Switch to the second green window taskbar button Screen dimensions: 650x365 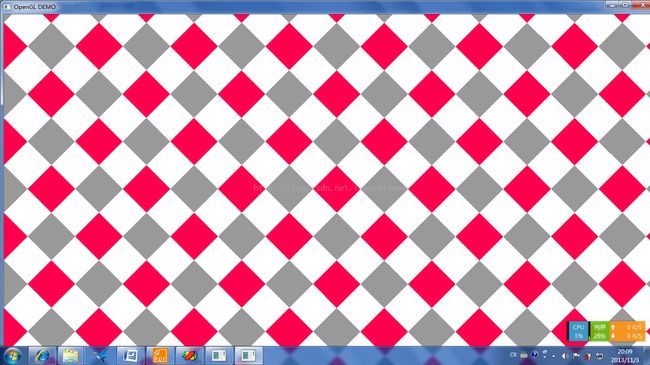tap(249, 355)
